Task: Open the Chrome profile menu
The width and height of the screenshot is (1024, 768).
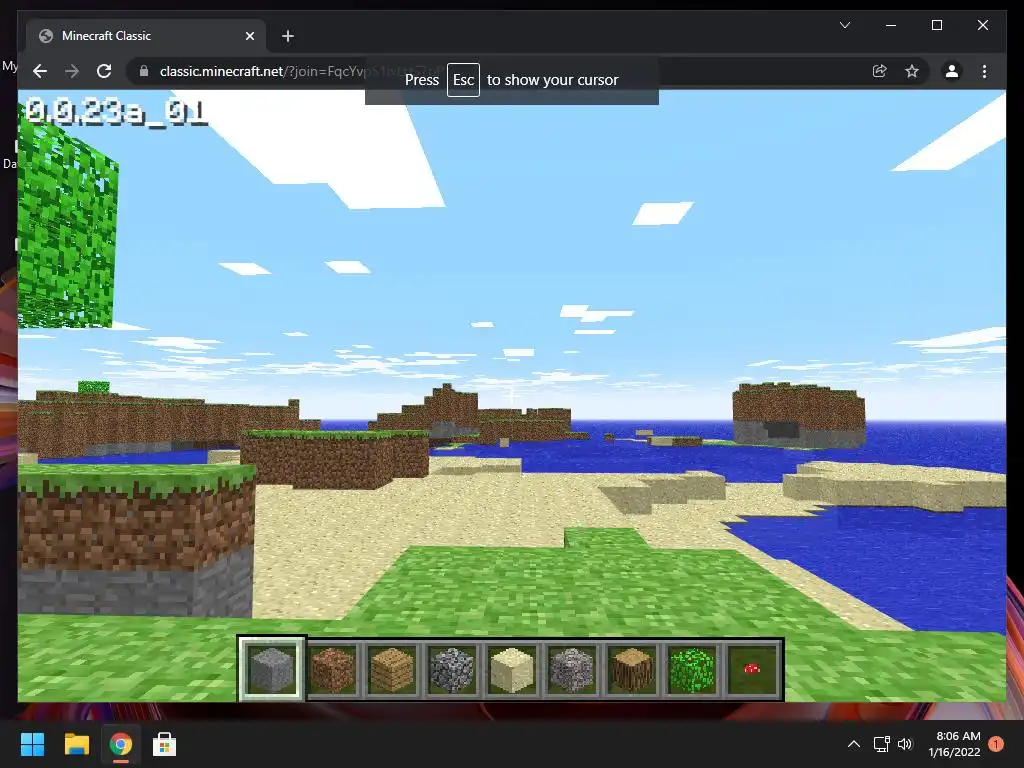Action: click(952, 71)
